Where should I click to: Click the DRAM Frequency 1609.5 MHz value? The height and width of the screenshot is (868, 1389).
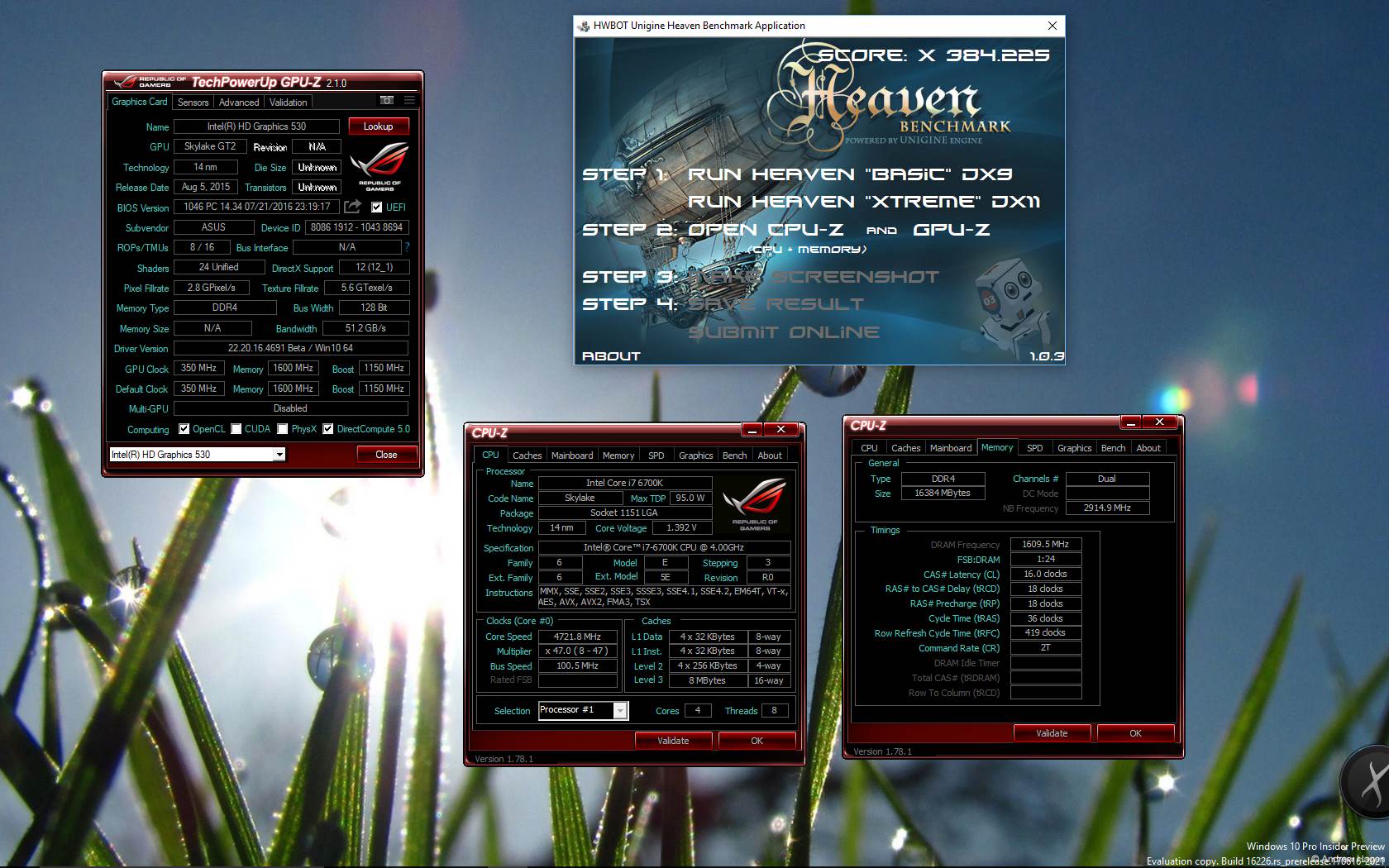tap(1045, 544)
